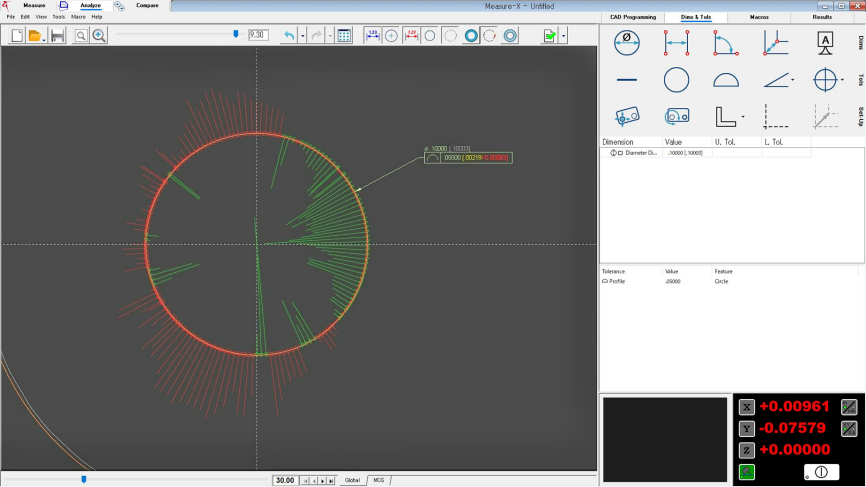Viewport: 866px width, 487px height.
Task: Toggle the deviation whisker circle button
Action: (x=490, y=36)
